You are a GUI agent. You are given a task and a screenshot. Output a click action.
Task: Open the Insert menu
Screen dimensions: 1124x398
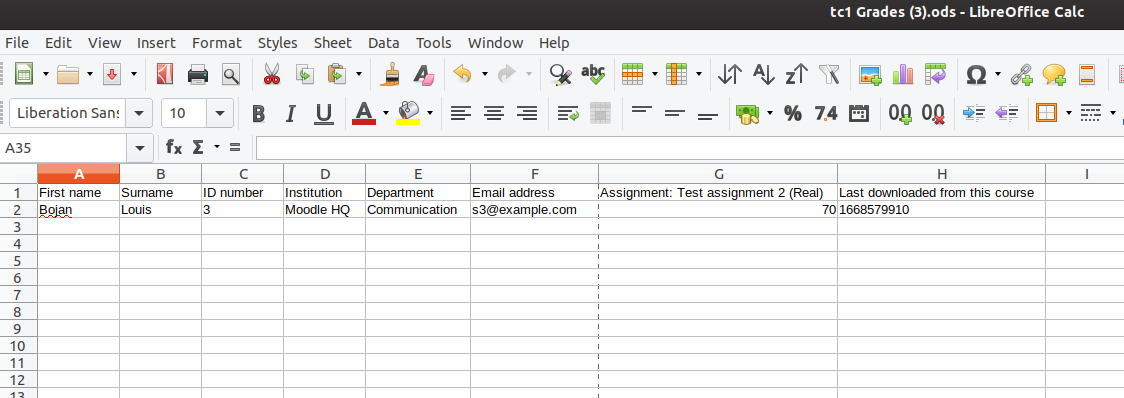pyautogui.click(x=156, y=43)
